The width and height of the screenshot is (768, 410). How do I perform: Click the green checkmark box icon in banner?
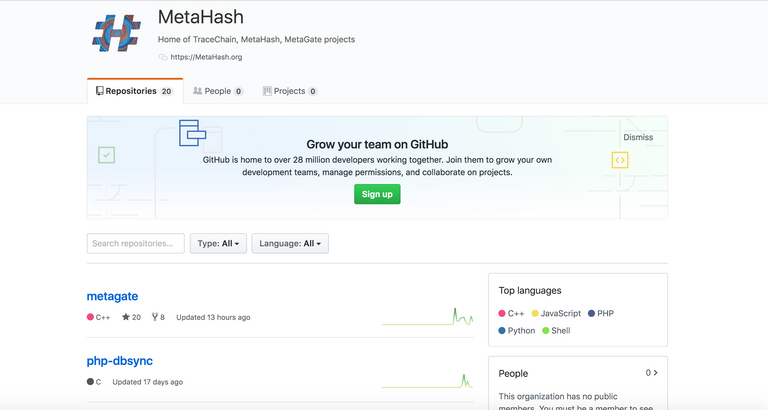tap(106, 155)
